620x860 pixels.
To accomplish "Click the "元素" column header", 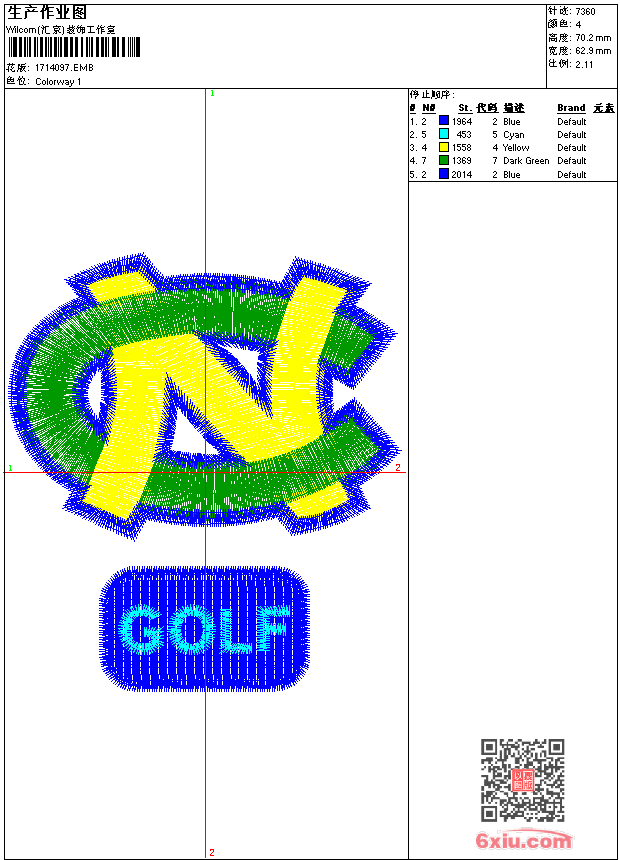I will pyautogui.click(x=604, y=108).
